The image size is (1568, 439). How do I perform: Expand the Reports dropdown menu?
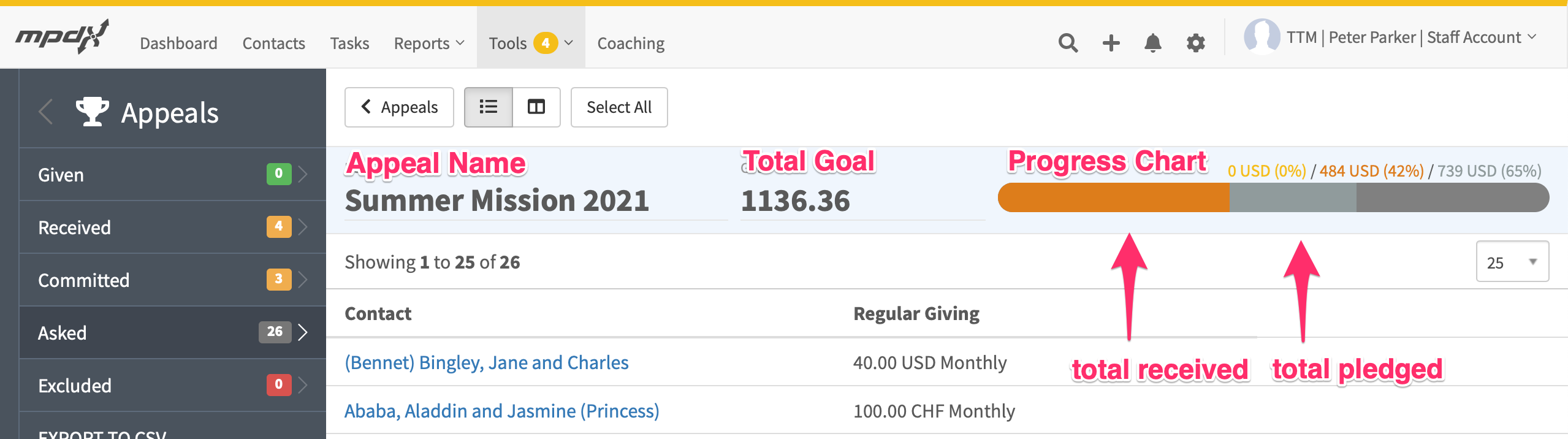point(429,43)
